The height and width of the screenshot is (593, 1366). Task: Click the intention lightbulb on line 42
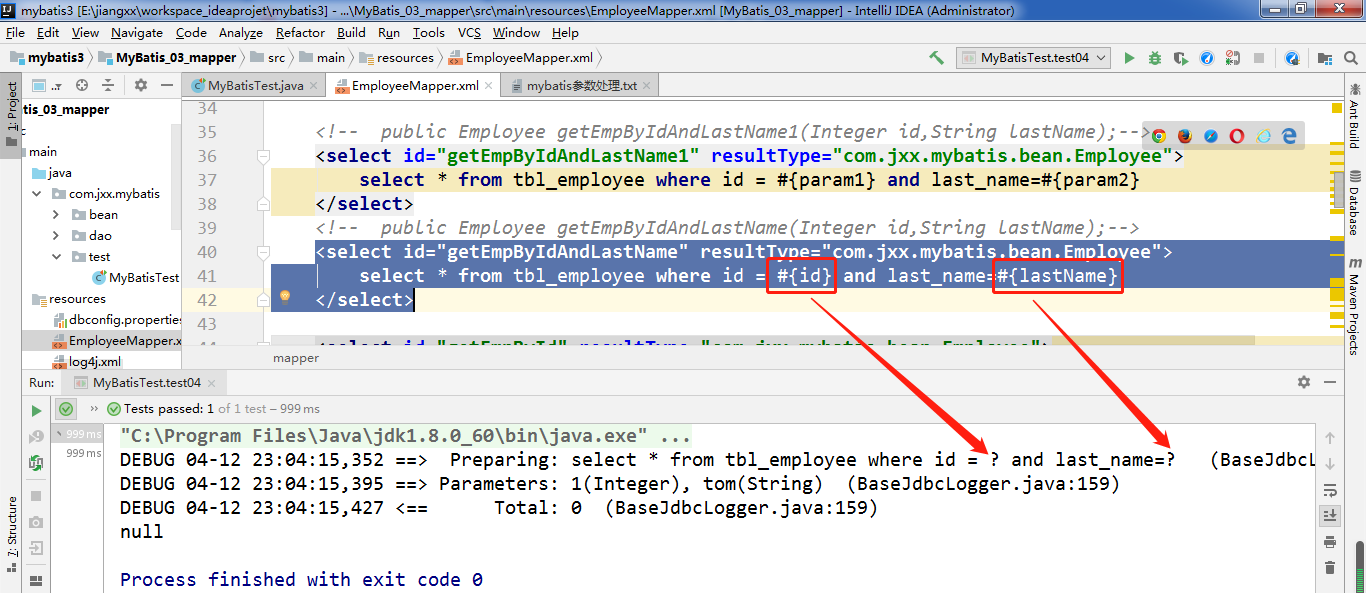point(284,297)
